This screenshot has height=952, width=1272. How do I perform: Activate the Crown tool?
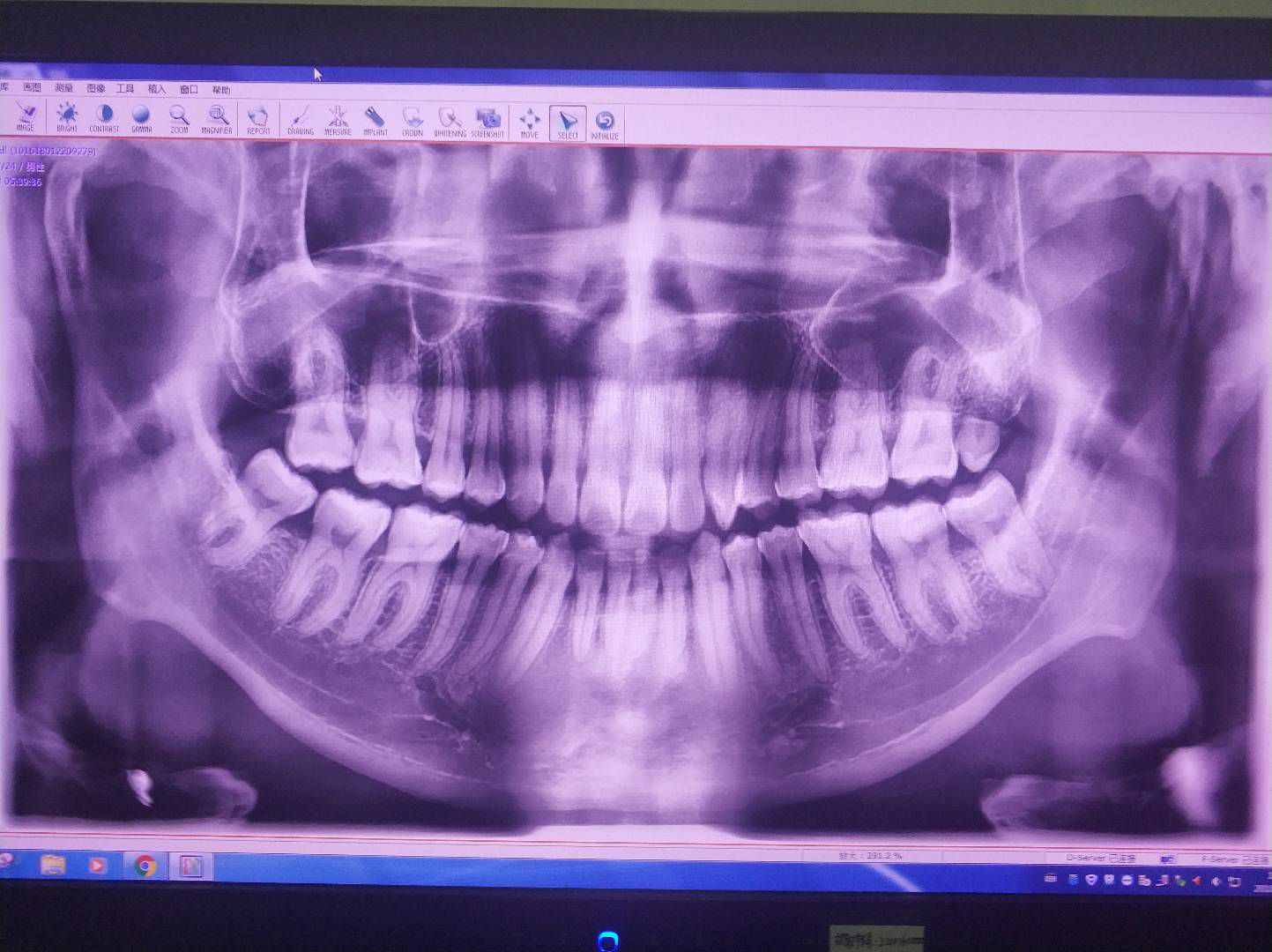tap(413, 121)
